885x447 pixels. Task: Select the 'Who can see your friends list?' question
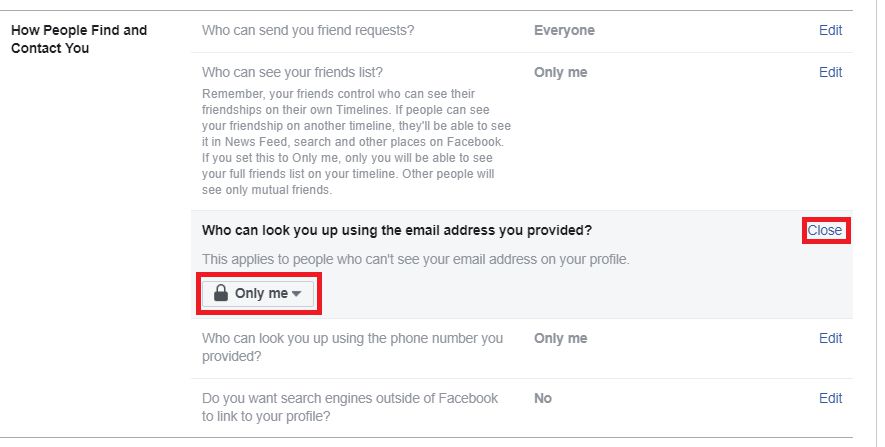point(292,72)
